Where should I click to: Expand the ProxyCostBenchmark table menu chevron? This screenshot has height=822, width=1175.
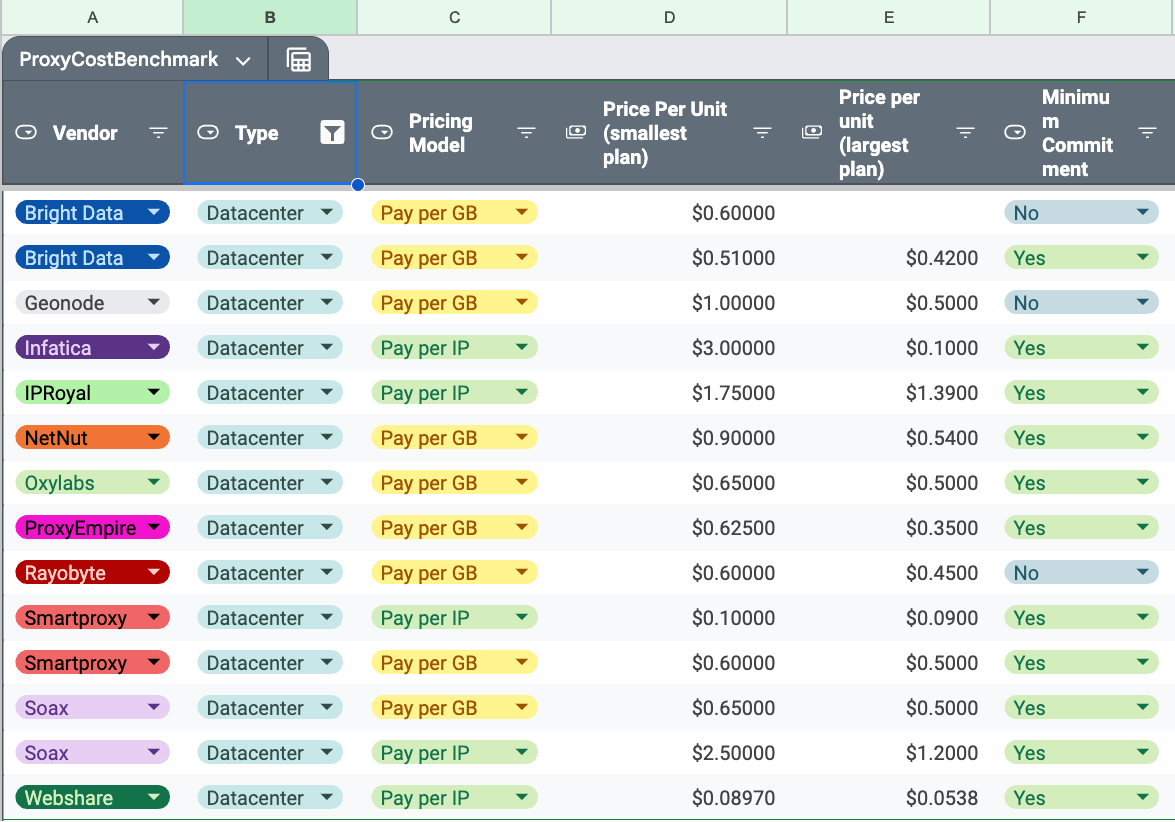coord(243,61)
